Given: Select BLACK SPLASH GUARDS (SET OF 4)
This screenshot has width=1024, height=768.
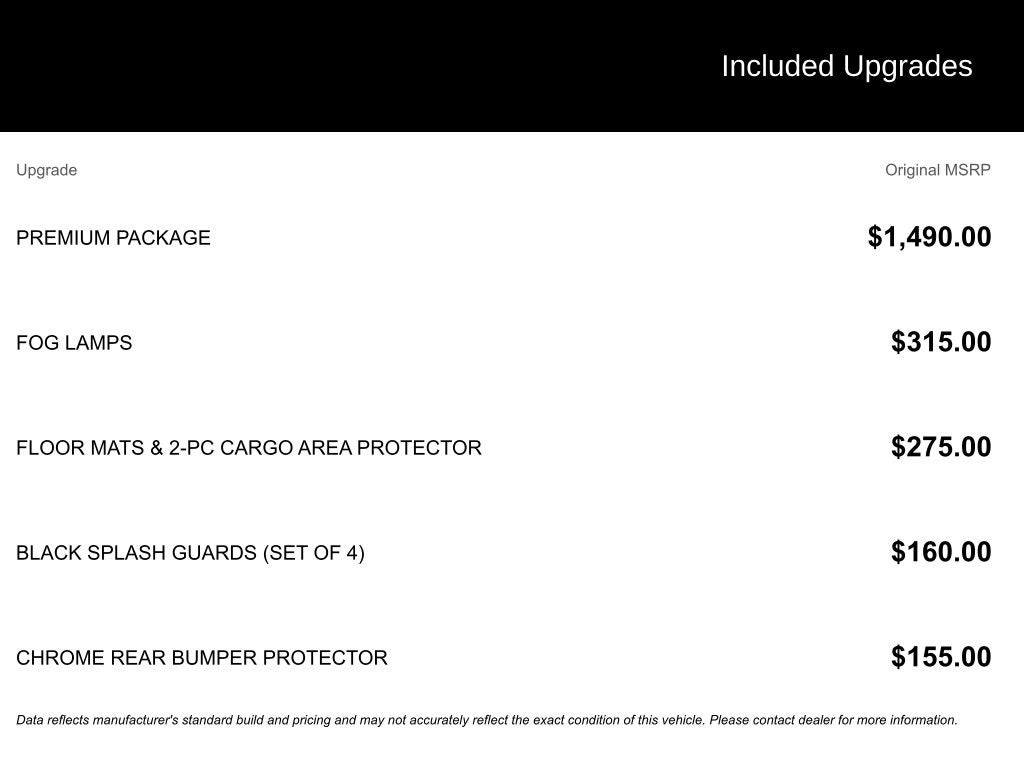Looking at the screenshot, I should [190, 553].
